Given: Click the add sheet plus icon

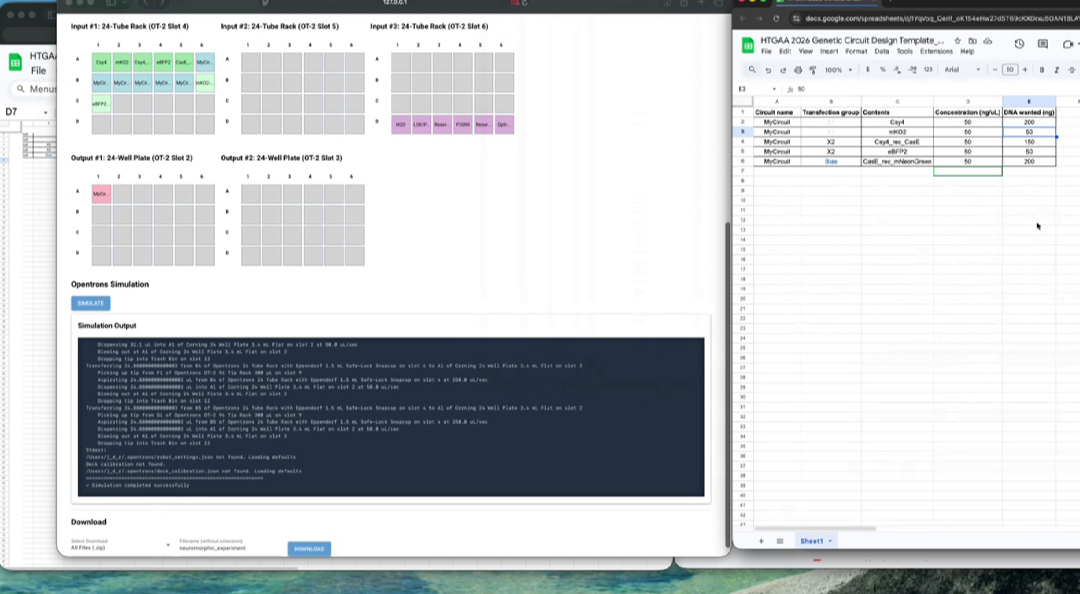Looking at the screenshot, I should pos(761,541).
